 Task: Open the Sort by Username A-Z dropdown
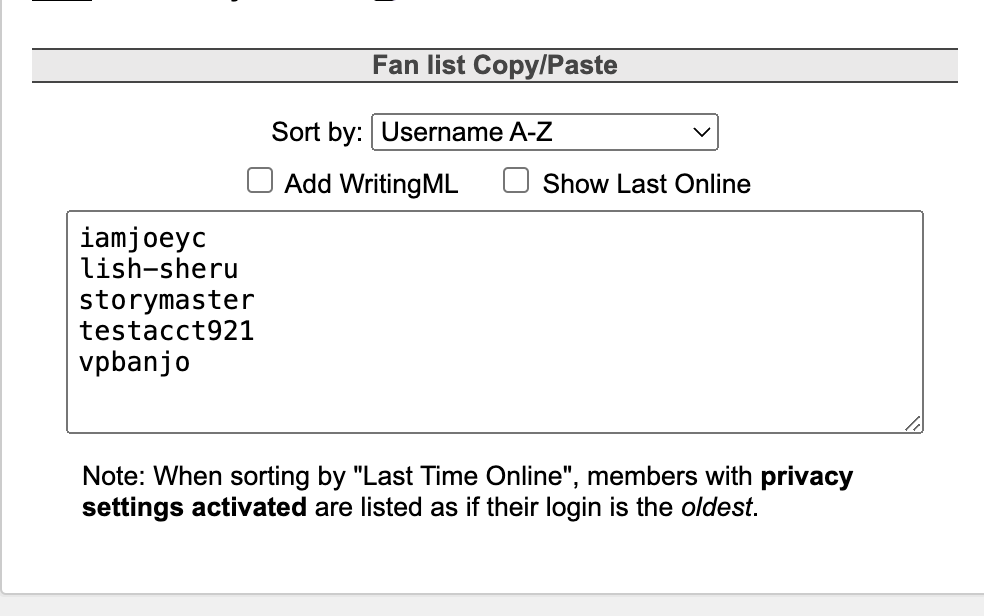coord(544,132)
